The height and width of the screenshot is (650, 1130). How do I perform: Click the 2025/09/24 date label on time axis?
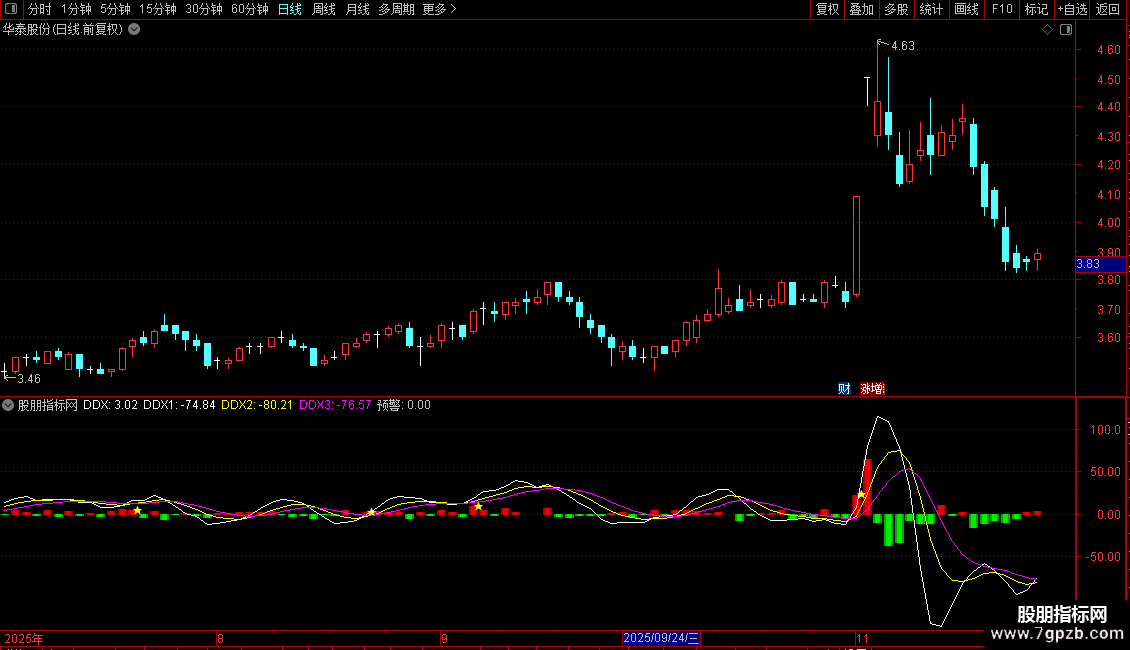(x=661, y=638)
